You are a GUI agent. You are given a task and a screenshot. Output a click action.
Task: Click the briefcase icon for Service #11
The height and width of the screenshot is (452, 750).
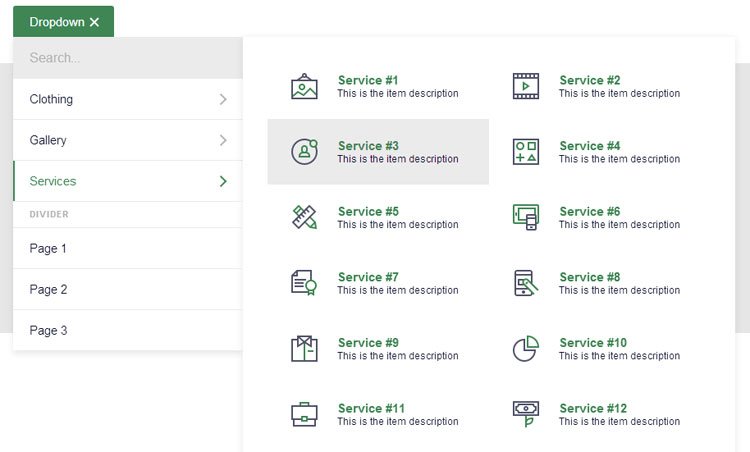click(304, 414)
